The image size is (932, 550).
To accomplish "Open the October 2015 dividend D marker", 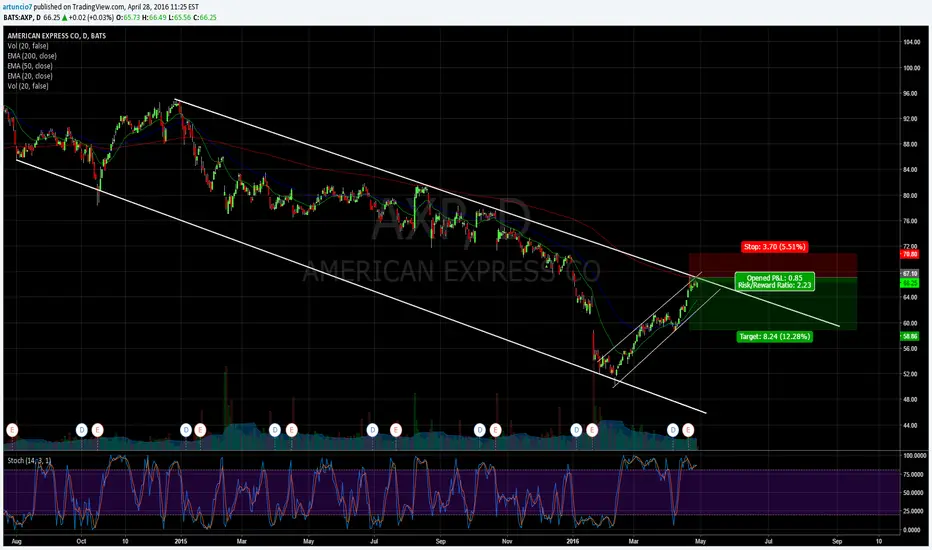I will click(480, 429).
